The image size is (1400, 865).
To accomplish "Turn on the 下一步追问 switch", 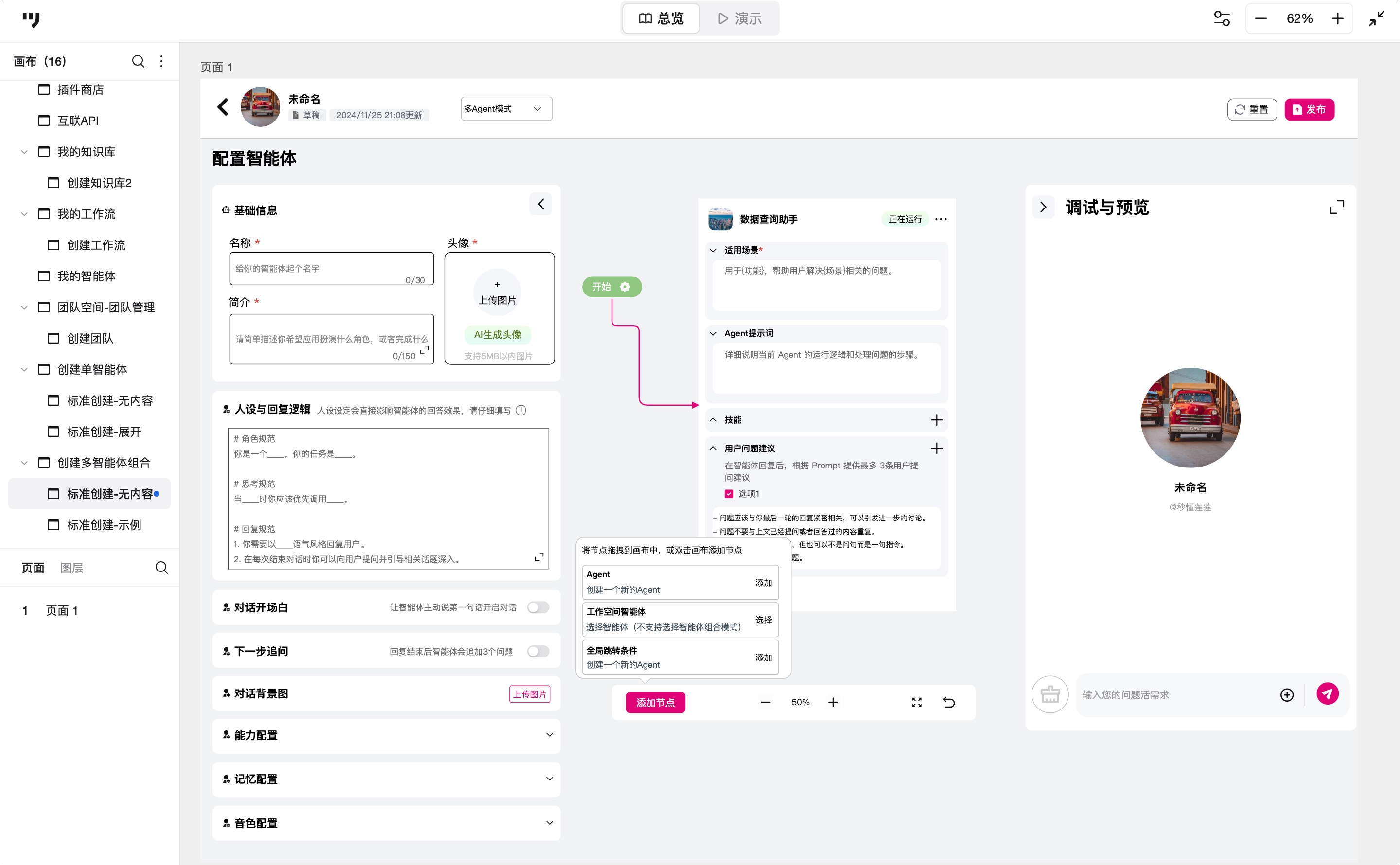I will pos(538,651).
